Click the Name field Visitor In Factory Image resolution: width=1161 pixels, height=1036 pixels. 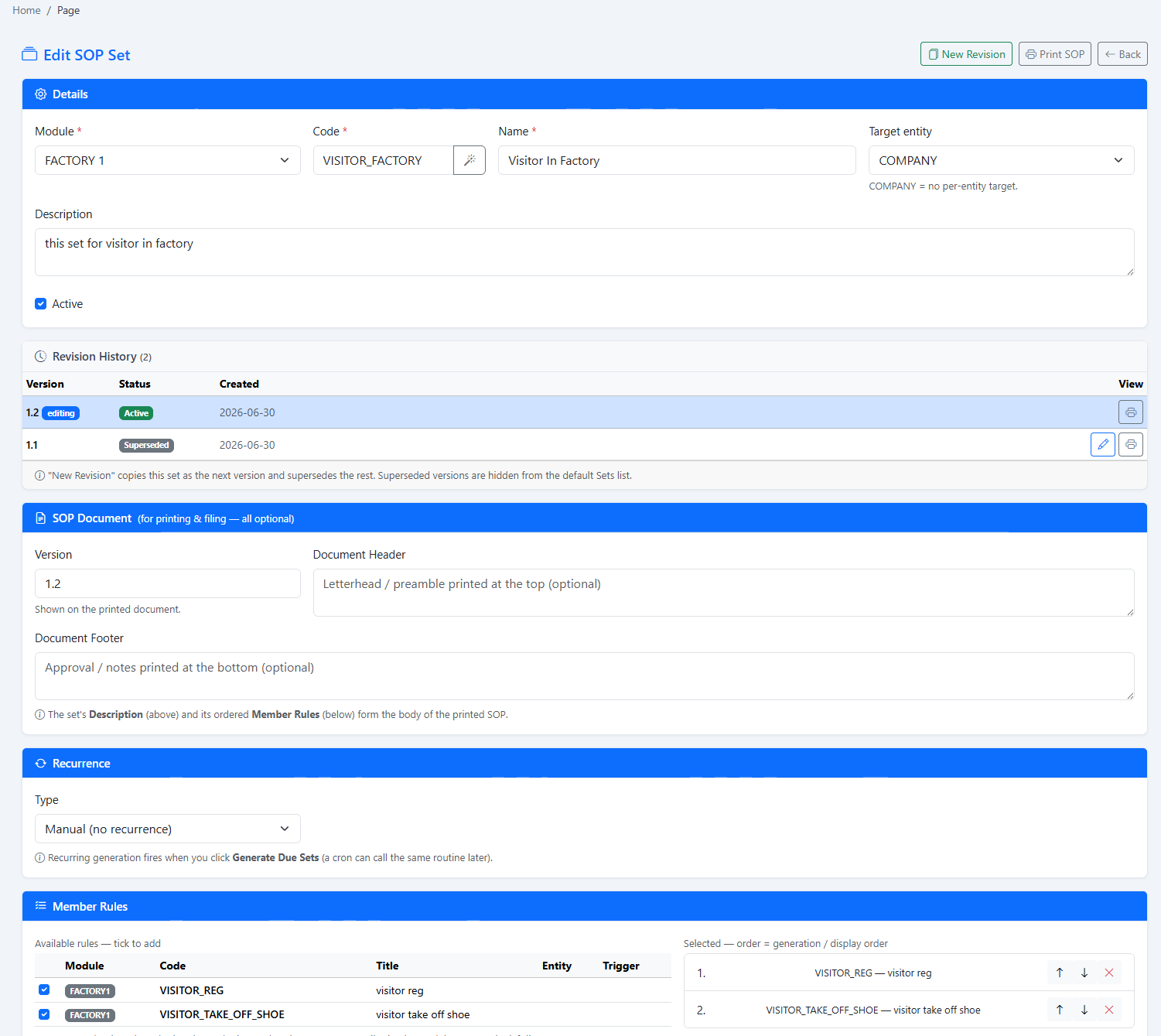[677, 160]
